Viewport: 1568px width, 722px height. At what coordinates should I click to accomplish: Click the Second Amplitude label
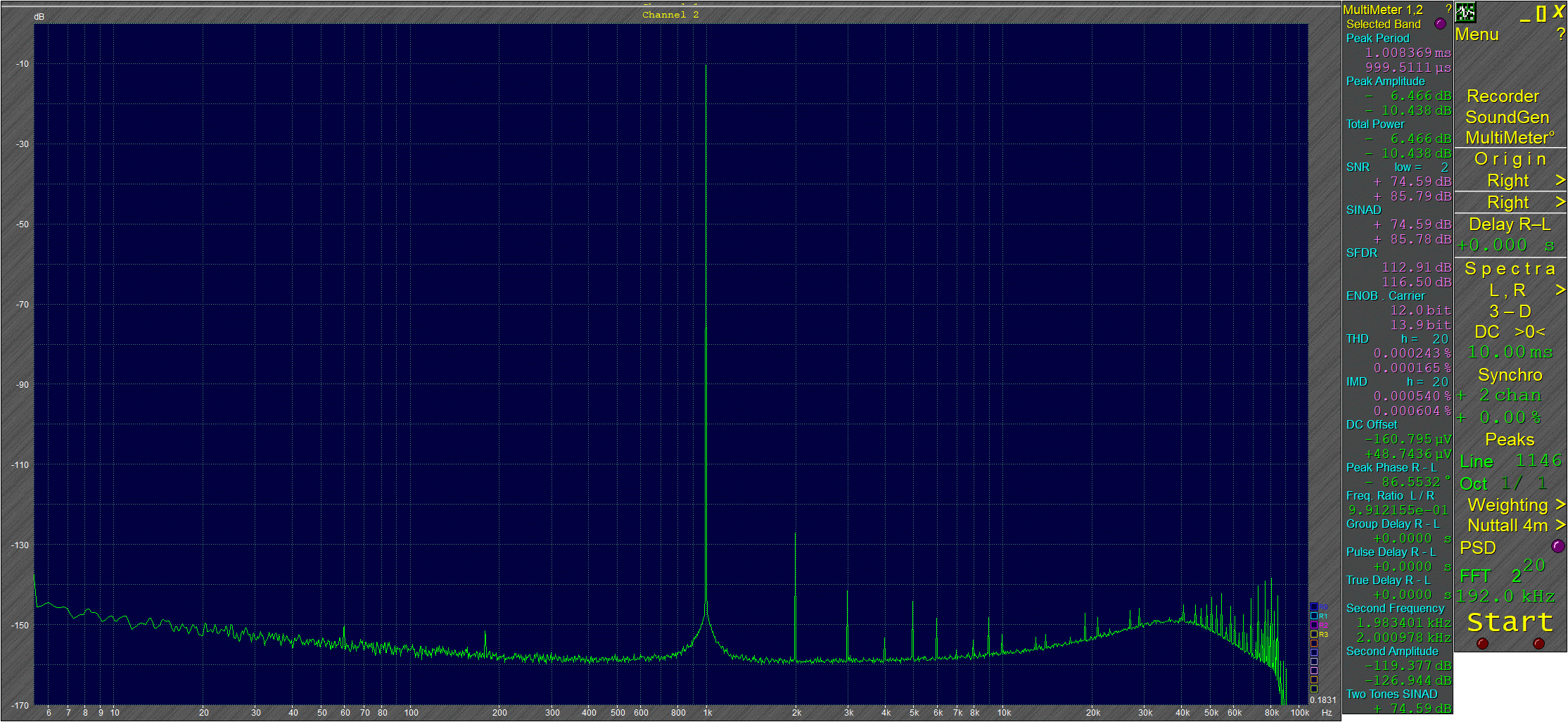pos(1392,652)
